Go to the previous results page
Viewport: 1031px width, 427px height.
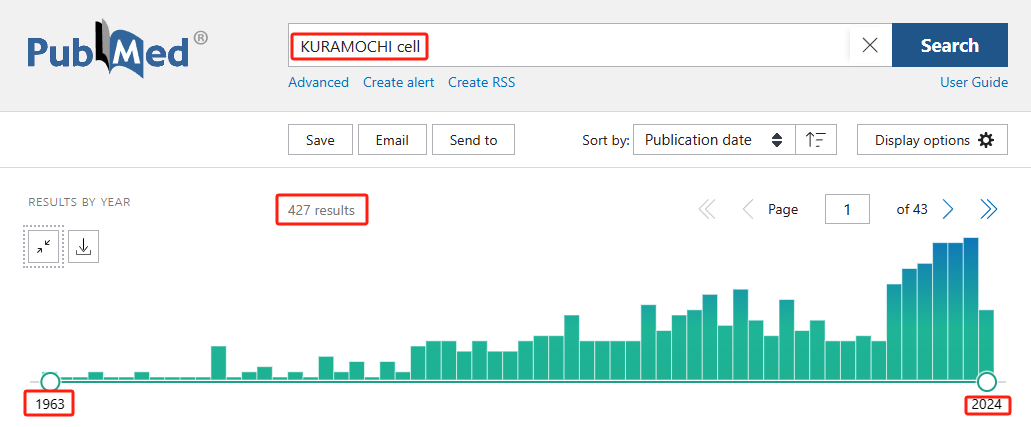(747, 209)
